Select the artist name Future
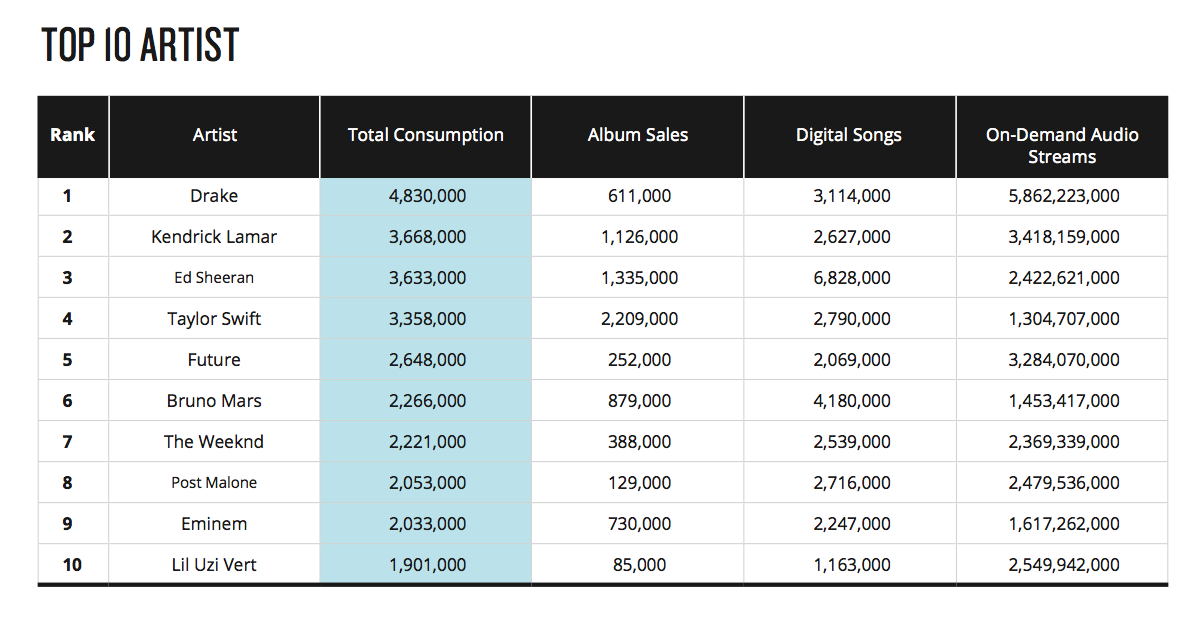 click(x=214, y=360)
